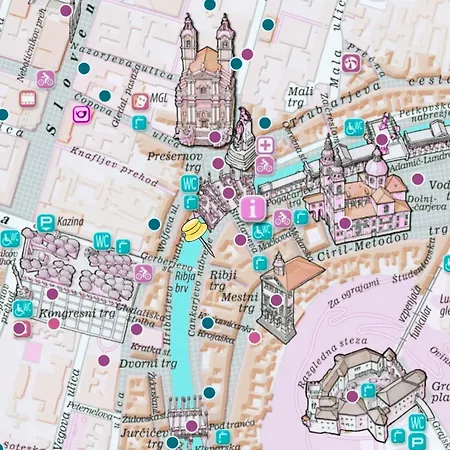The height and width of the screenshot is (450, 450).
Task: Select the bike icon near Nebotičnikov prehod
Action: [46, 79]
